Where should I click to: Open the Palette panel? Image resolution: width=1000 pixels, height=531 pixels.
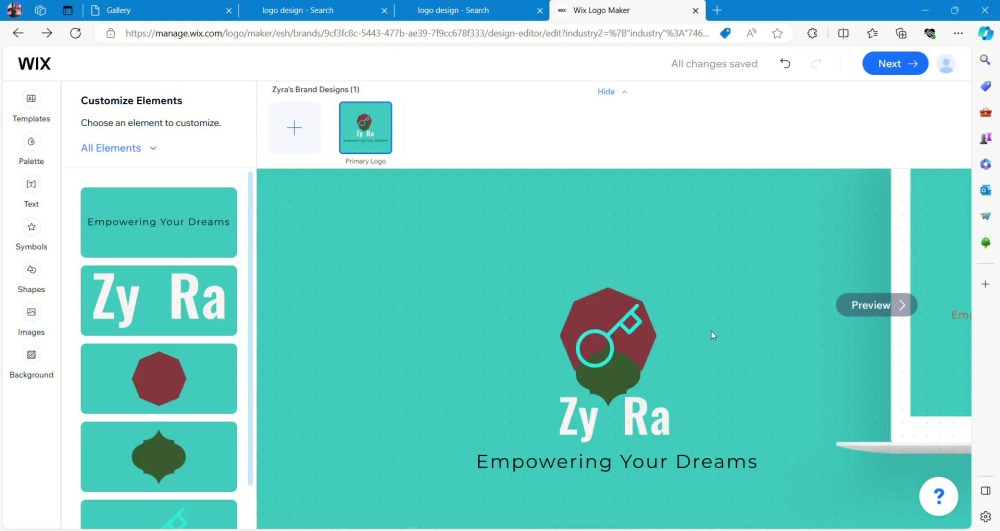tap(31, 149)
